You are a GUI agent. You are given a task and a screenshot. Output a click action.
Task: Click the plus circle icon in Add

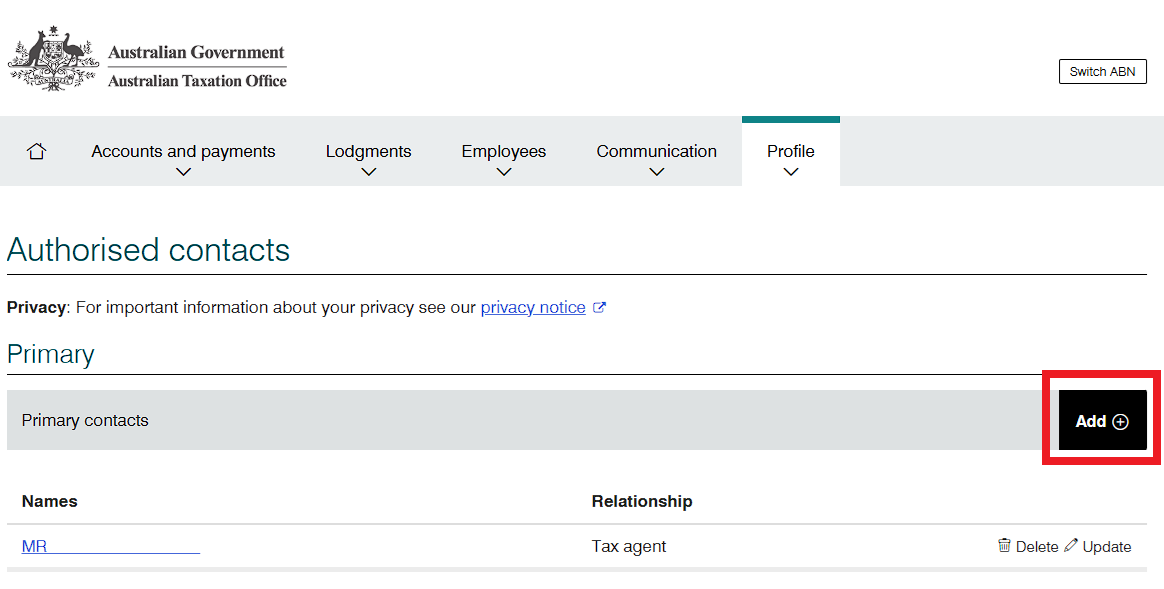click(x=1120, y=422)
